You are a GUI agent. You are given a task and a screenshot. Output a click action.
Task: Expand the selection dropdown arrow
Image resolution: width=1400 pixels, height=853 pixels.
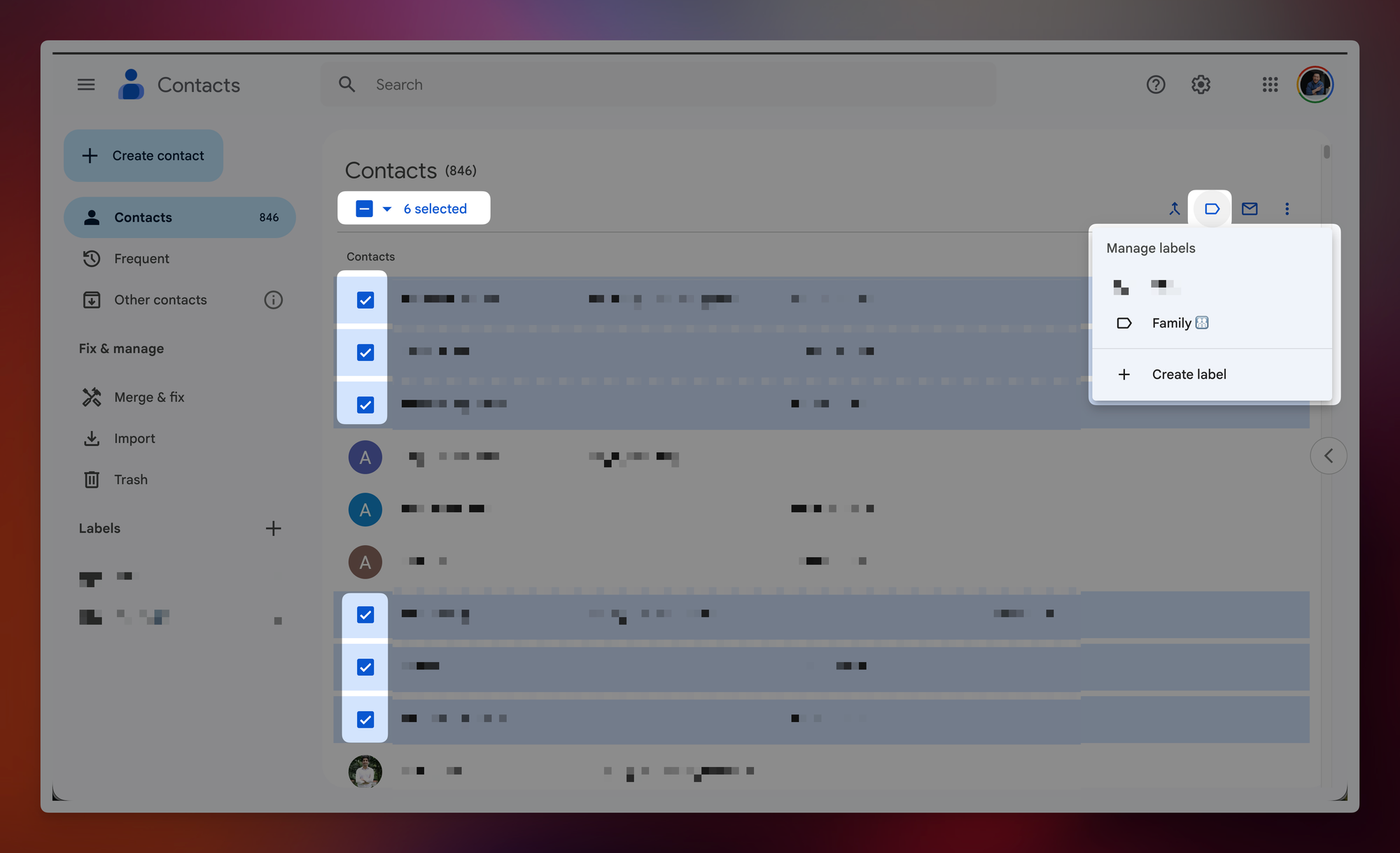pyautogui.click(x=387, y=209)
